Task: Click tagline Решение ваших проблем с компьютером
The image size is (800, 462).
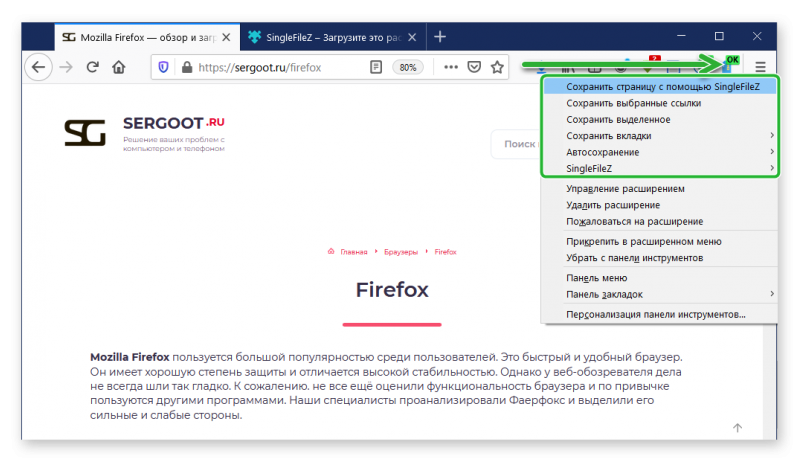Action: click(x=173, y=144)
